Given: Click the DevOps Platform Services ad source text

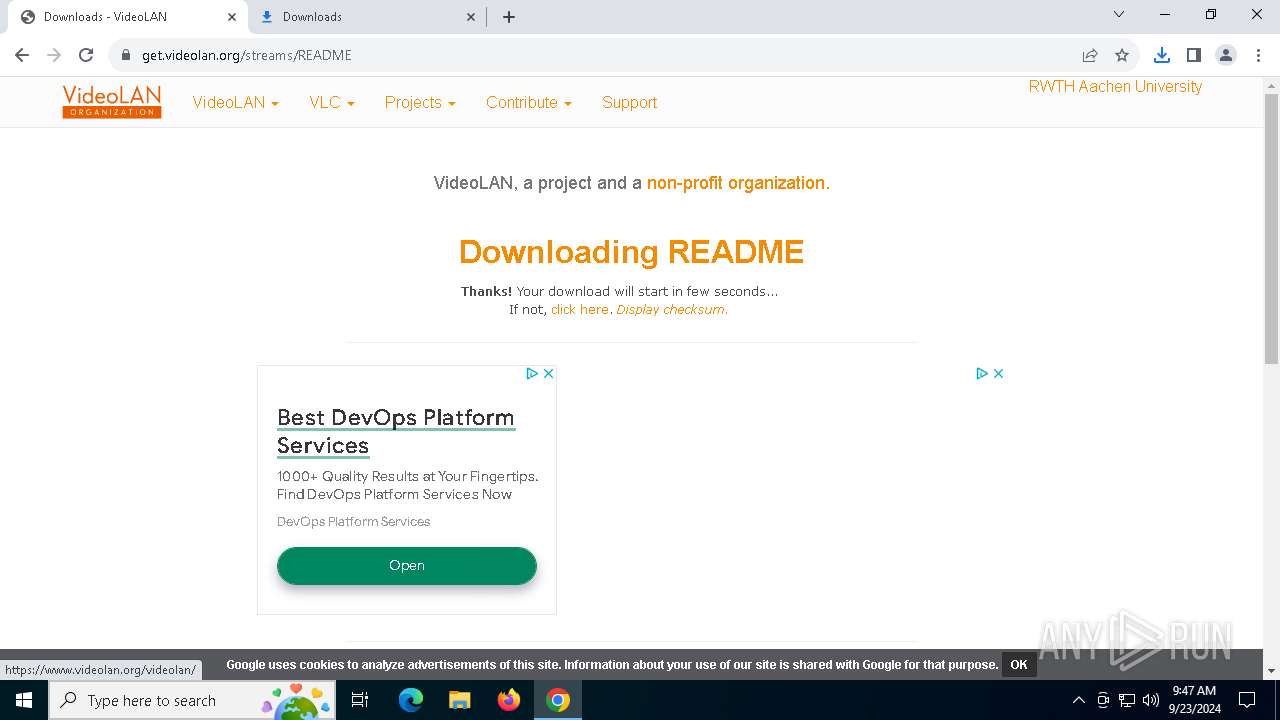Looking at the screenshot, I should [353, 522].
